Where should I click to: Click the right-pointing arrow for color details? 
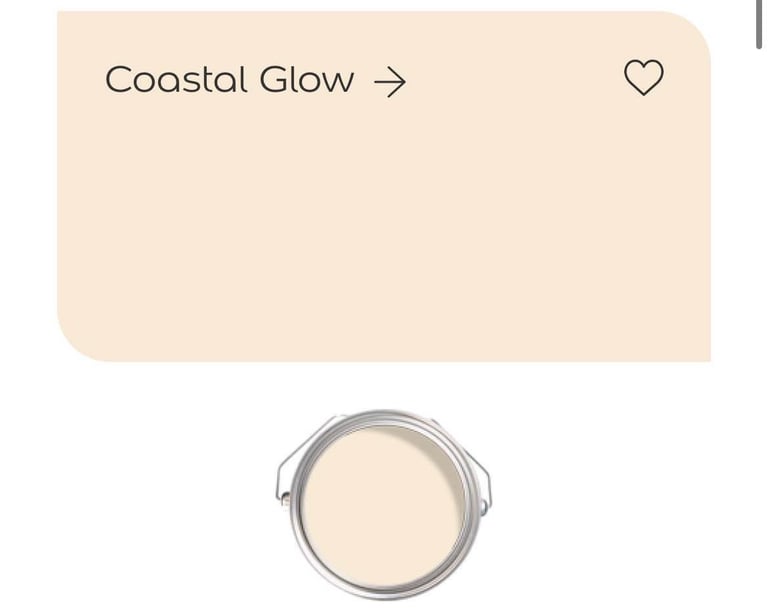pos(390,82)
